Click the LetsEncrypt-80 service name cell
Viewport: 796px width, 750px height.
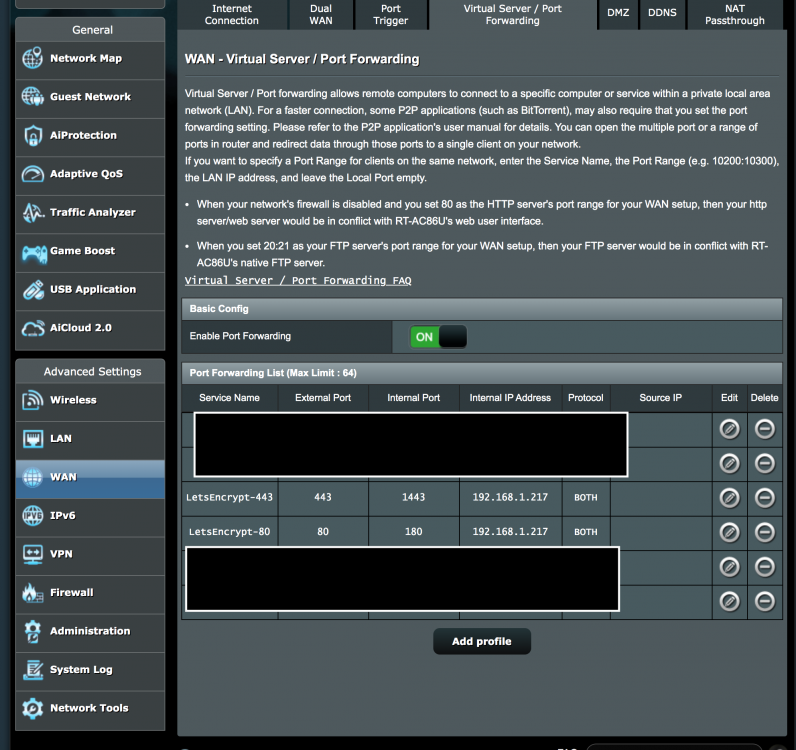229,532
